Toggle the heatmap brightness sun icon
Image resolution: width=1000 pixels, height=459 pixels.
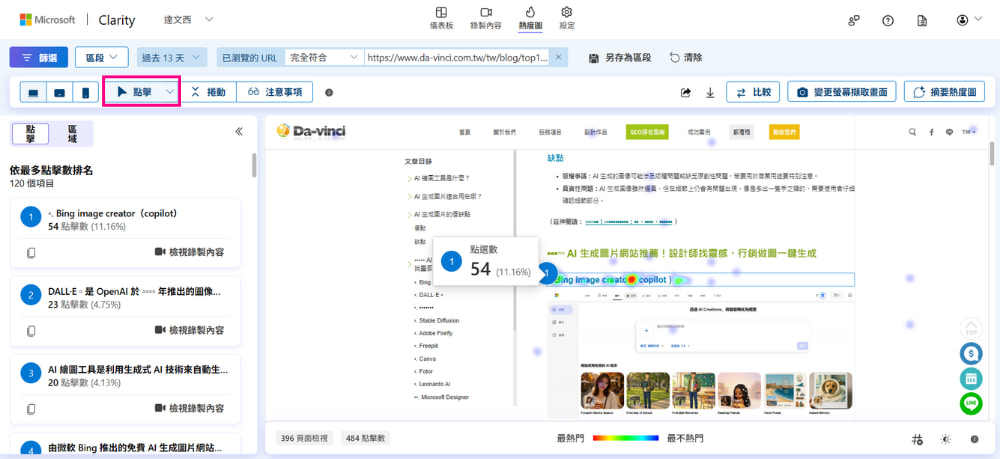(946, 439)
